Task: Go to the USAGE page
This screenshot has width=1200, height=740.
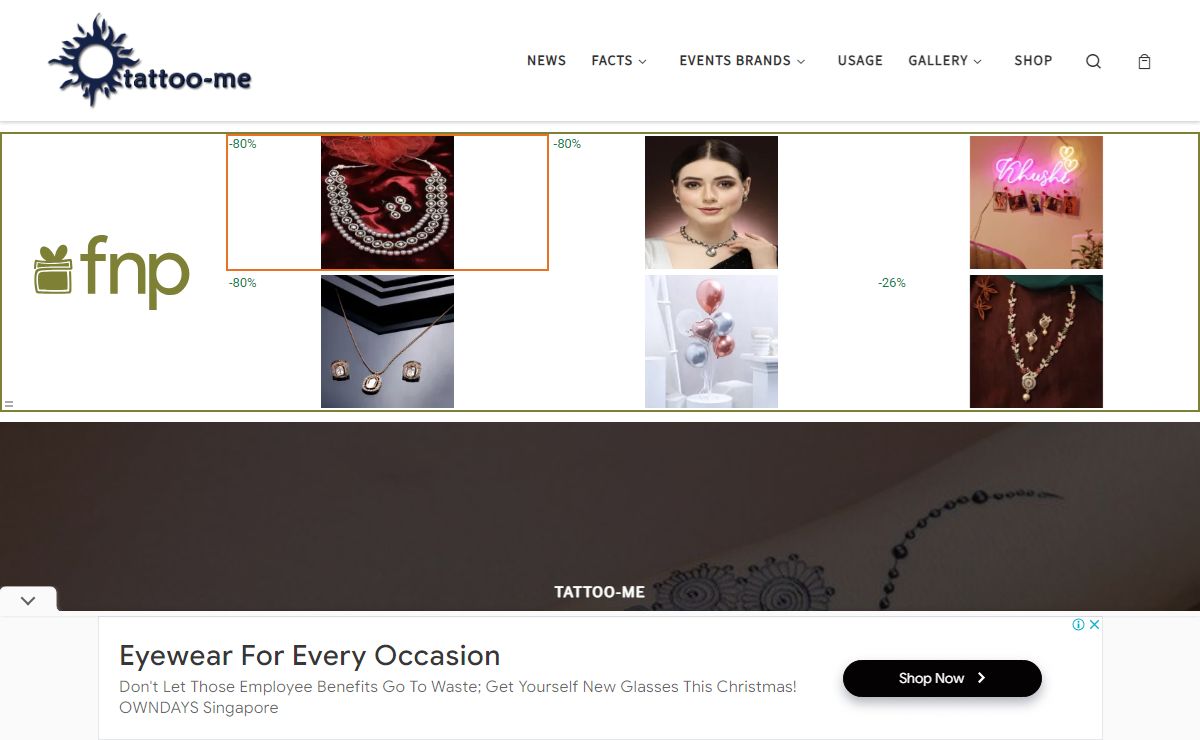Action: 860,61
